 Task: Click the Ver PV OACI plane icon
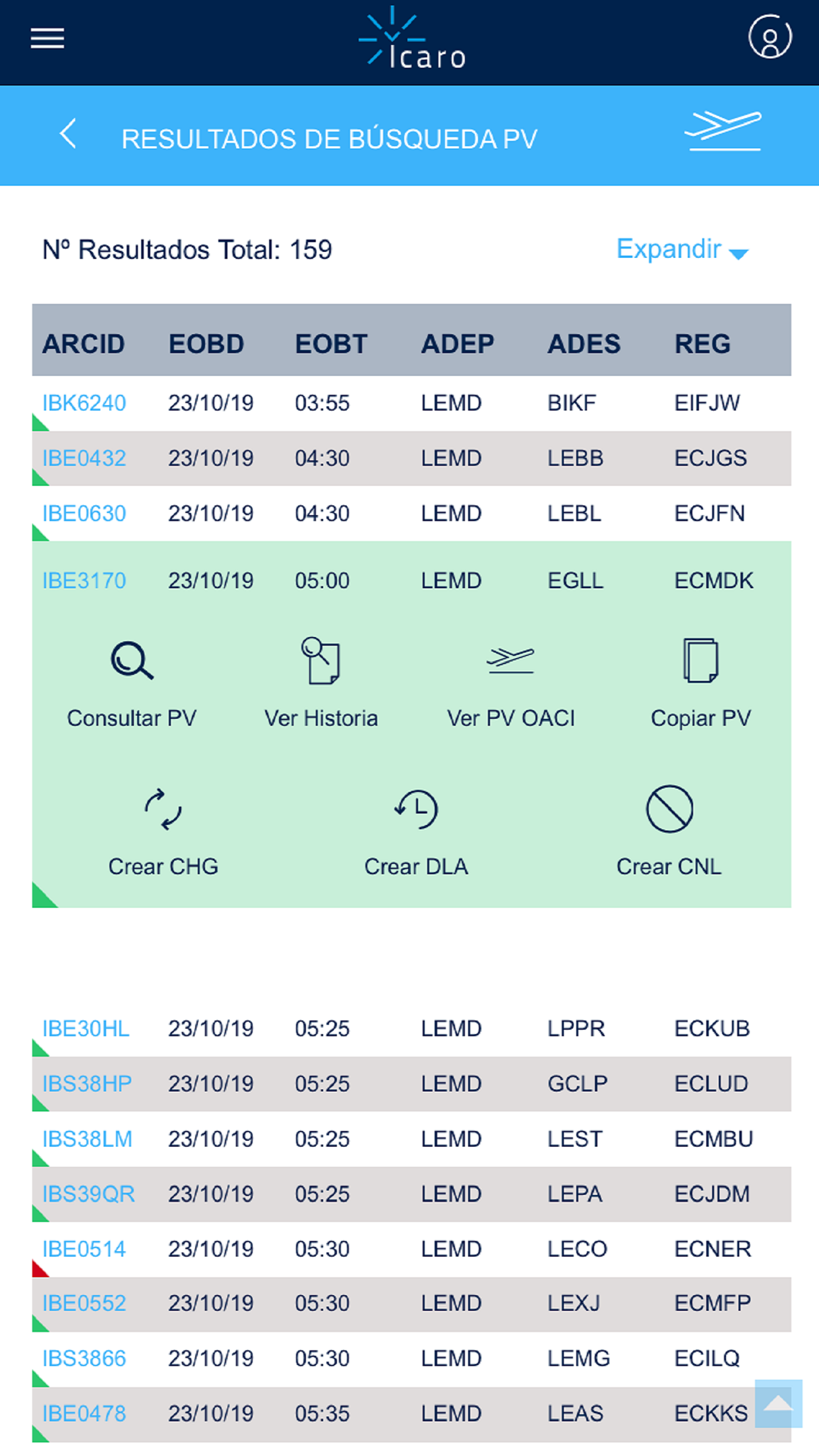[510, 660]
